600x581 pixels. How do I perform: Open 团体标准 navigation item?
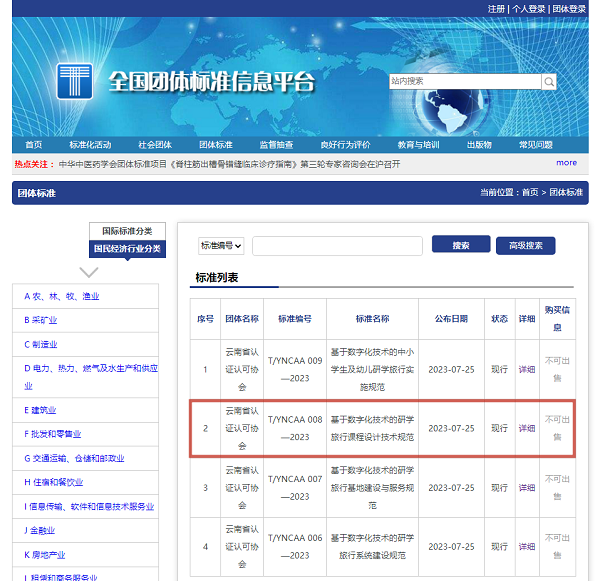tap(216, 145)
